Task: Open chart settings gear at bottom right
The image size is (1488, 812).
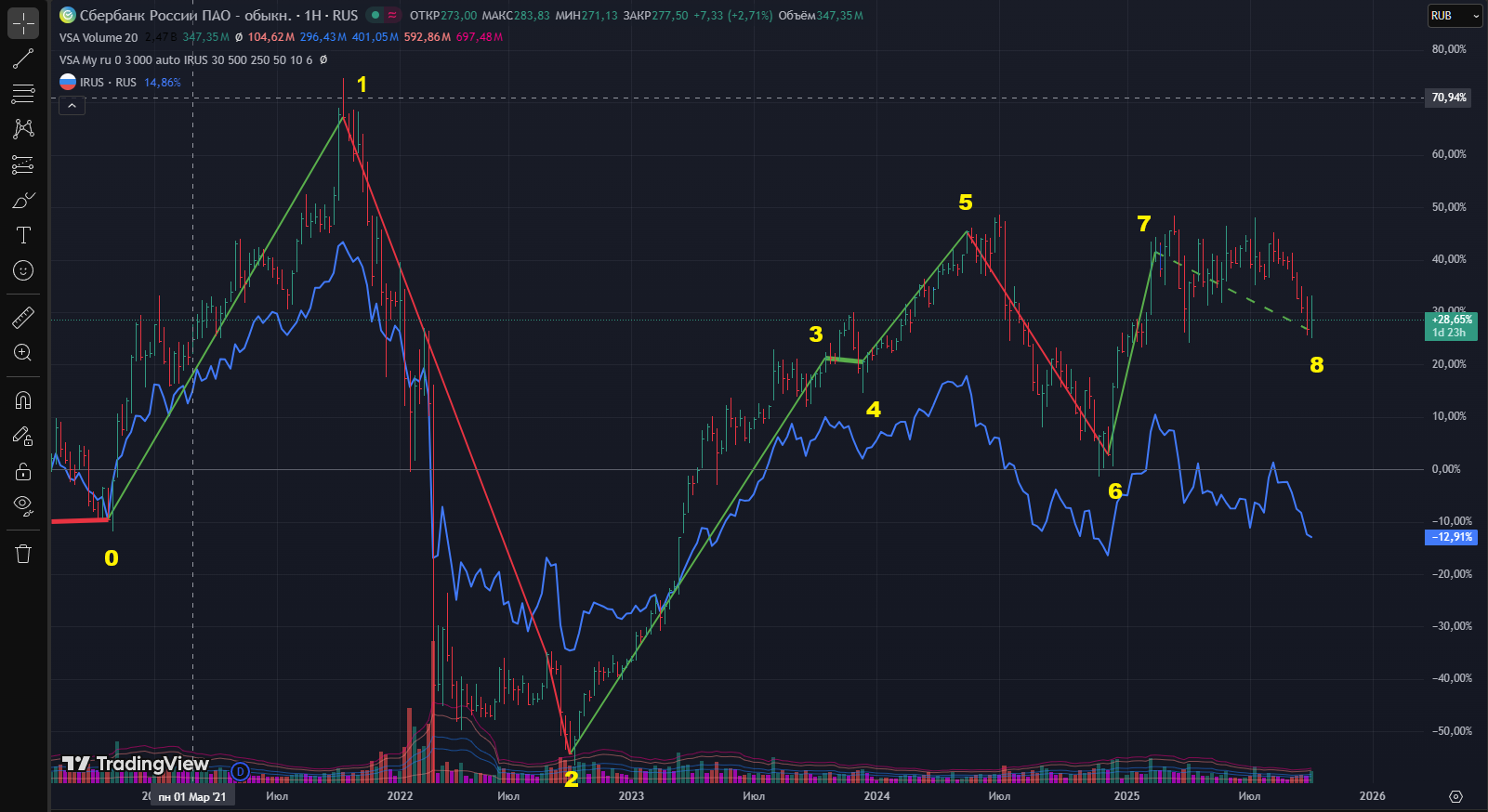Action: click(1455, 796)
